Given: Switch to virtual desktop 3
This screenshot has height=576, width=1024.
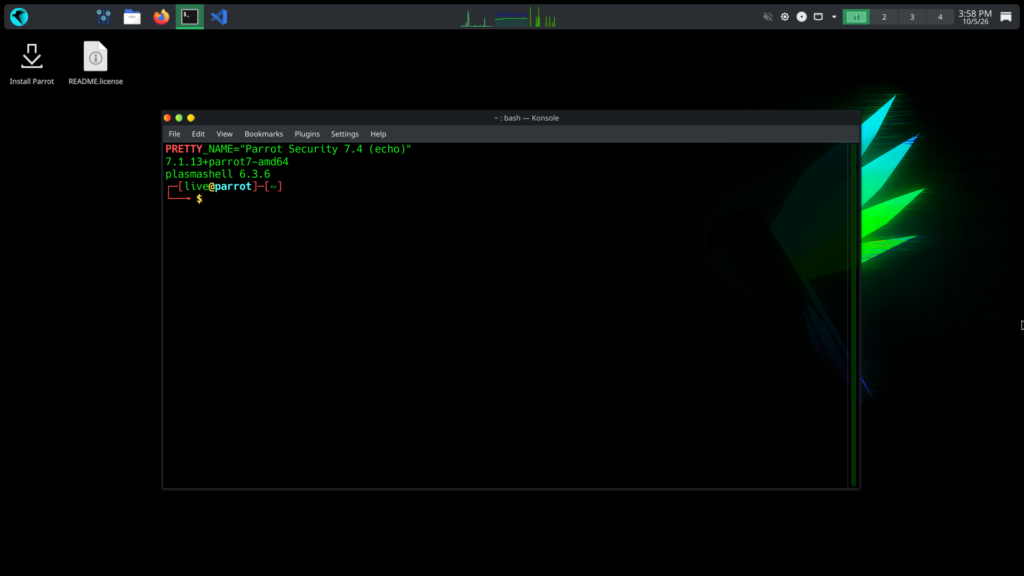Looking at the screenshot, I should click(912, 17).
